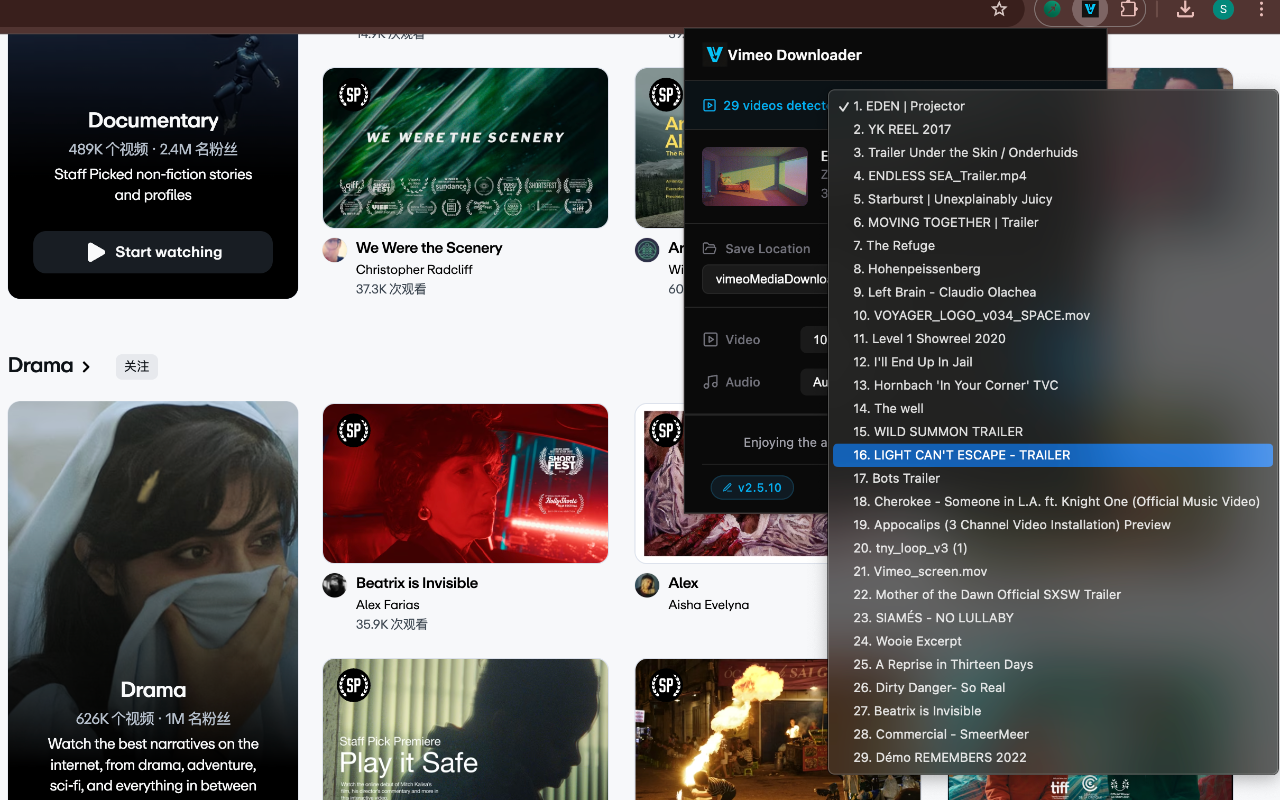This screenshot has width=1280, height=800.
Task: Open Chrome's downloads icon in the toolbar
Action: coord(1185,9)
